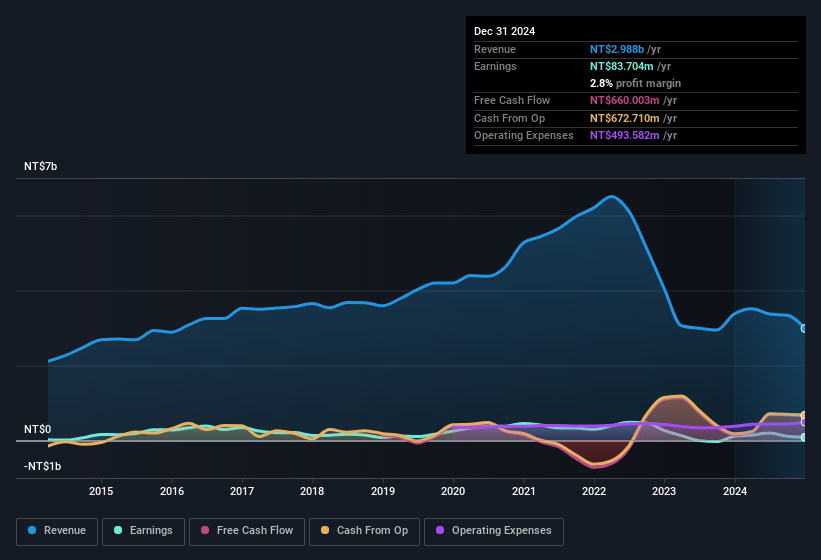Click the purple Operating Expenses endpoint marker
Screen dimensions: 821x560
click(804, 422)
